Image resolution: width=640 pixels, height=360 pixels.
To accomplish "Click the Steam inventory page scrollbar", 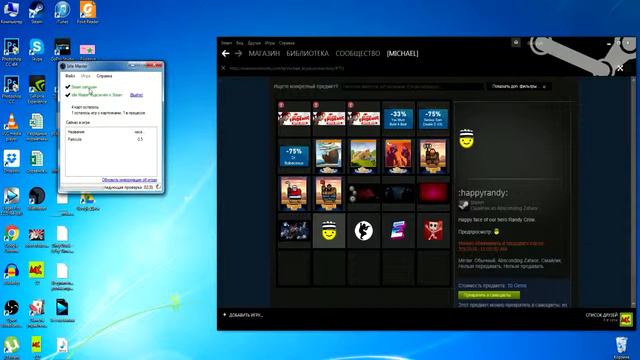I will [x=633, y=192].
